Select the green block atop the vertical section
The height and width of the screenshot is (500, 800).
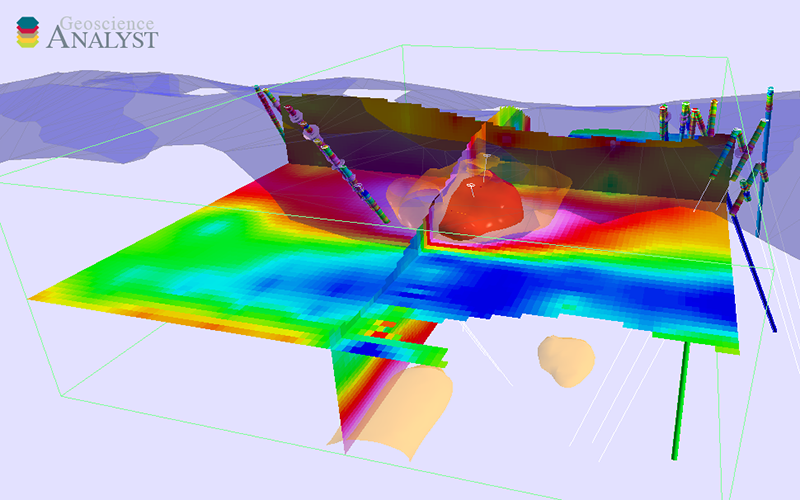click(x=512, y=118)
